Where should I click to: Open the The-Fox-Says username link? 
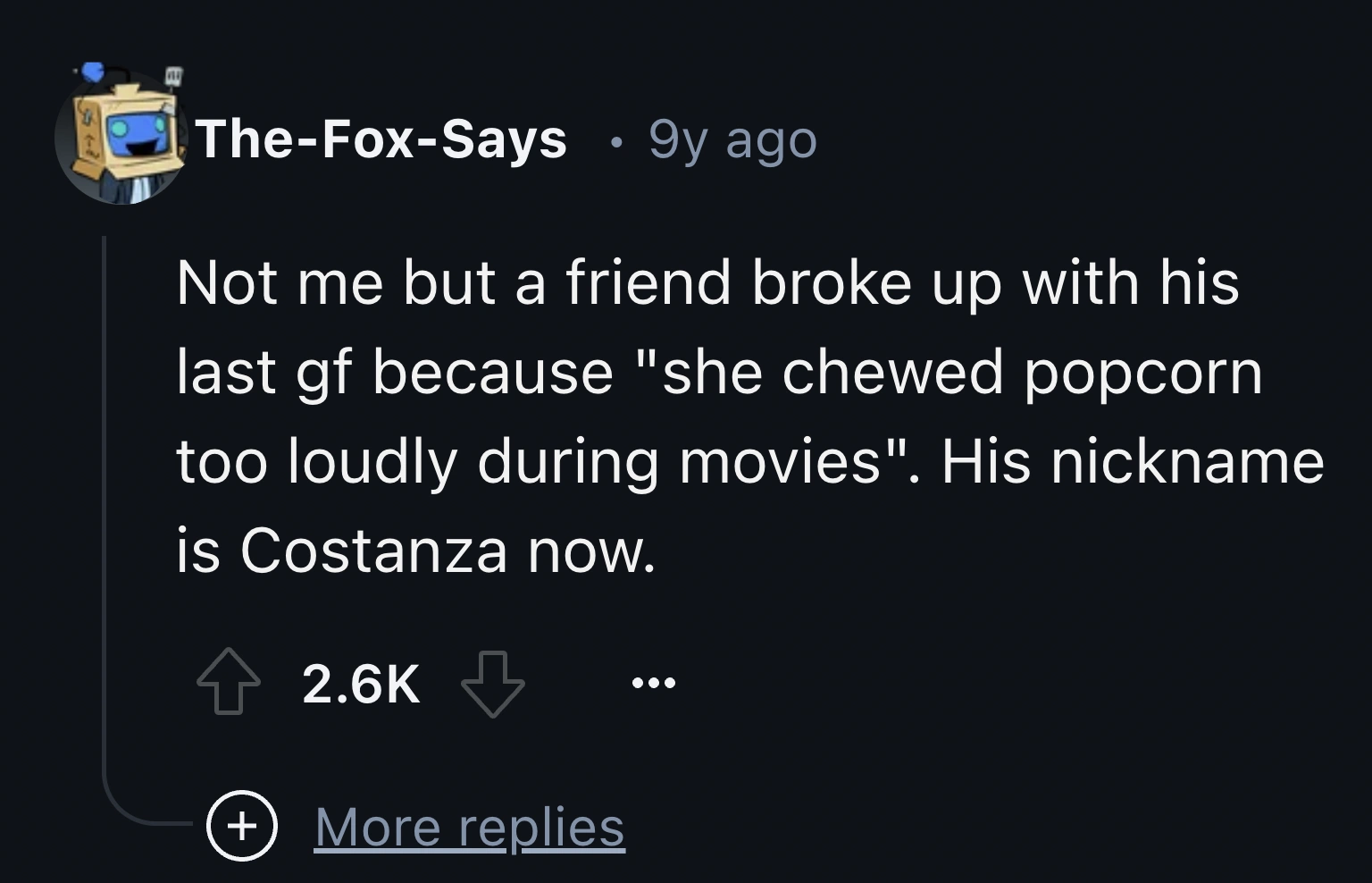point(381,139)
